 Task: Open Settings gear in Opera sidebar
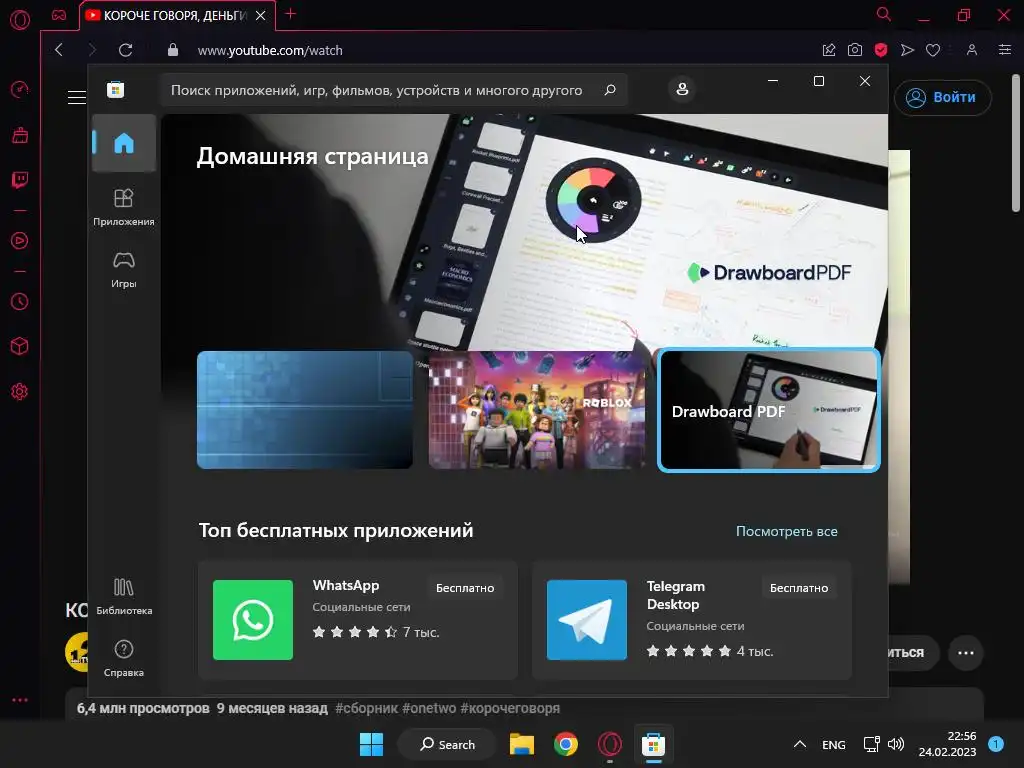[x=20, y=392]
